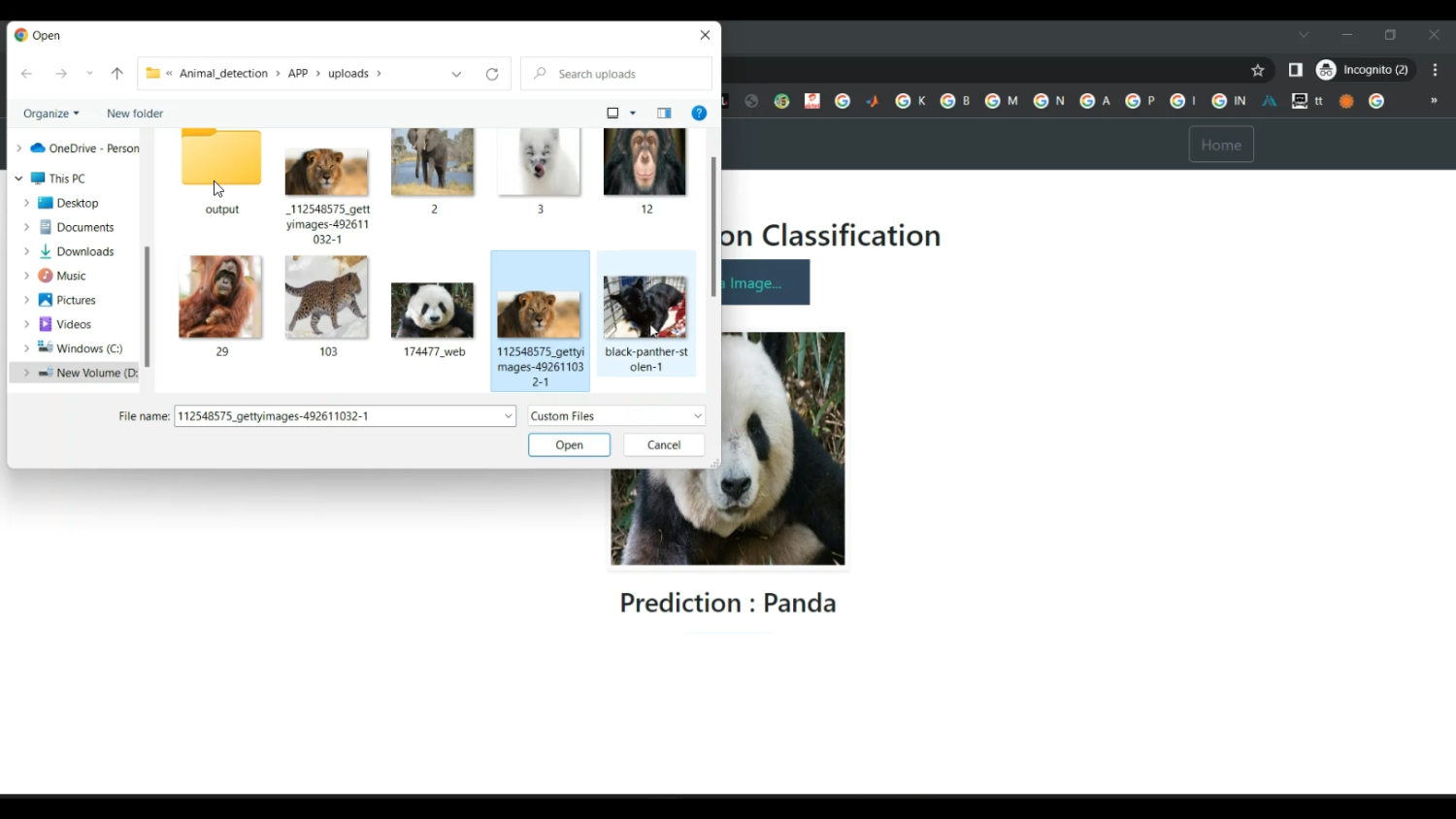Click the Home button on webpage
This screenshot has width=1456, height=819.
1221,145
